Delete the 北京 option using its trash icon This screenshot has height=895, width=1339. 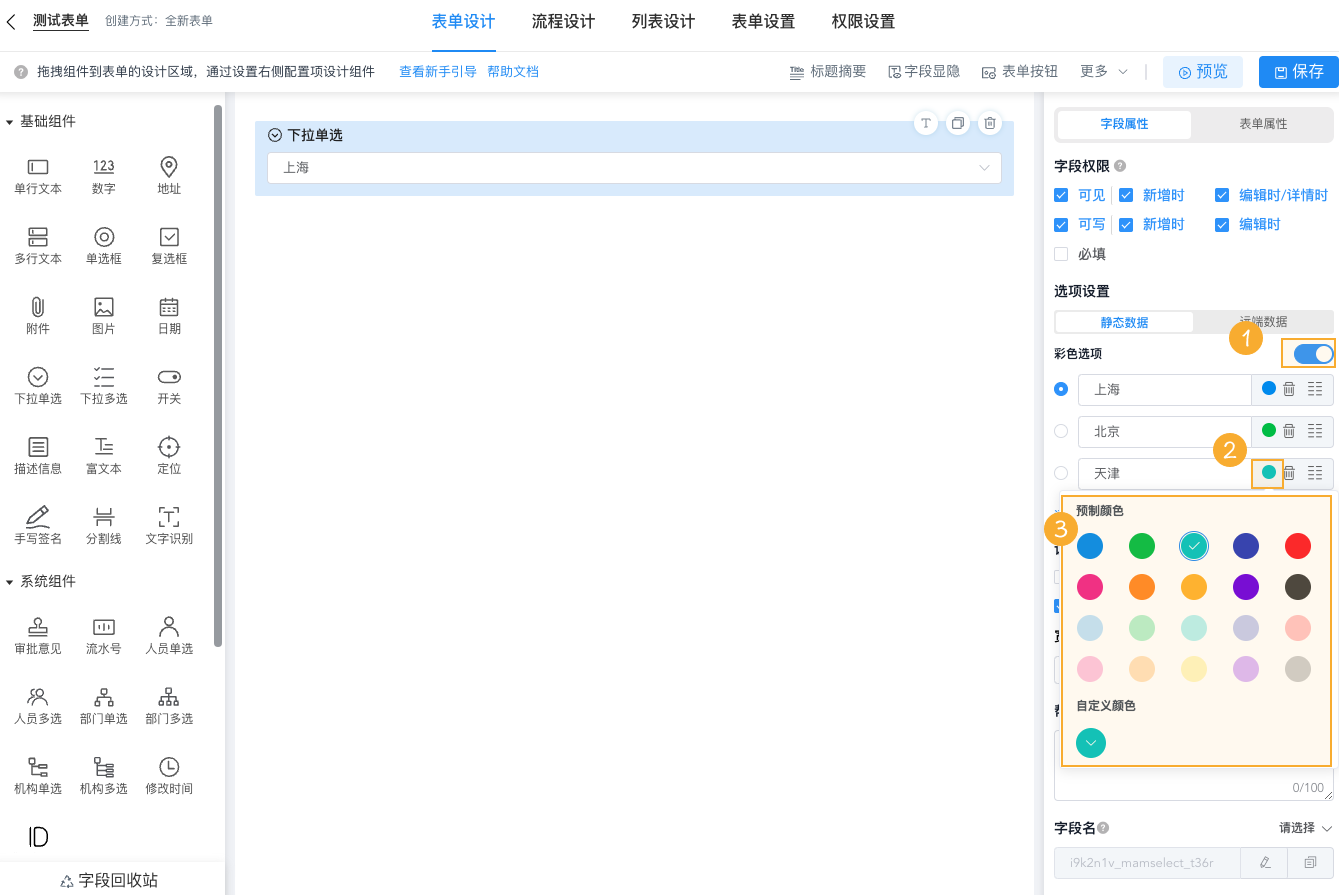tap(1291, 431)
